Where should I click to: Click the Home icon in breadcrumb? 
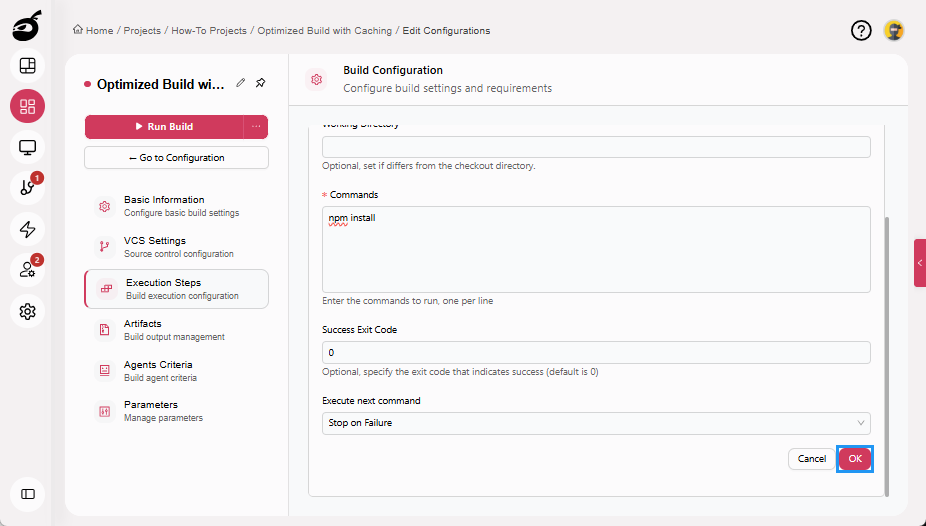(77, 30)
